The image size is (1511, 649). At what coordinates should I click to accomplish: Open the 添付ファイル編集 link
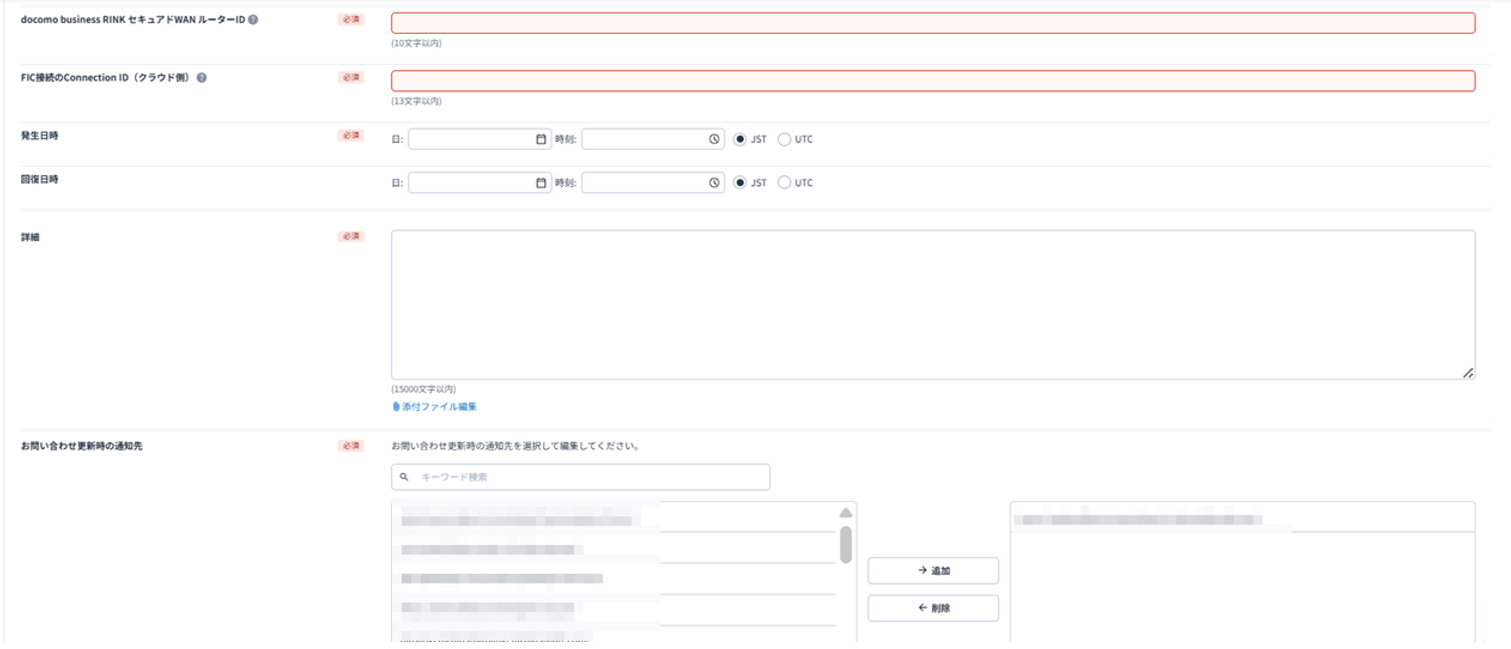pyautogui.click(x=439, y=407)
